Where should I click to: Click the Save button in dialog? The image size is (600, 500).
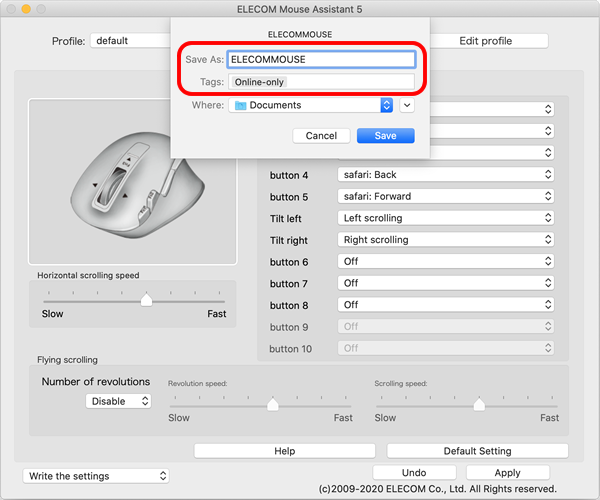point(385,136)
